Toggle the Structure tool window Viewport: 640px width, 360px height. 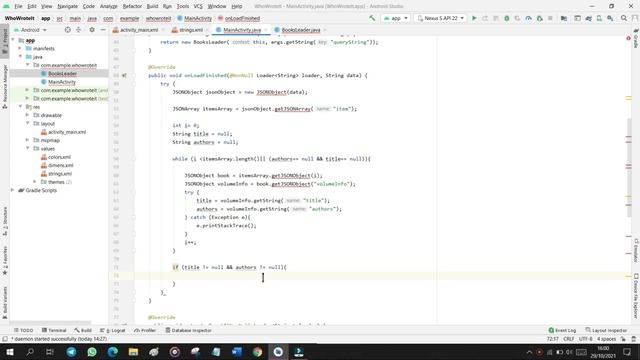click(5, 221)
